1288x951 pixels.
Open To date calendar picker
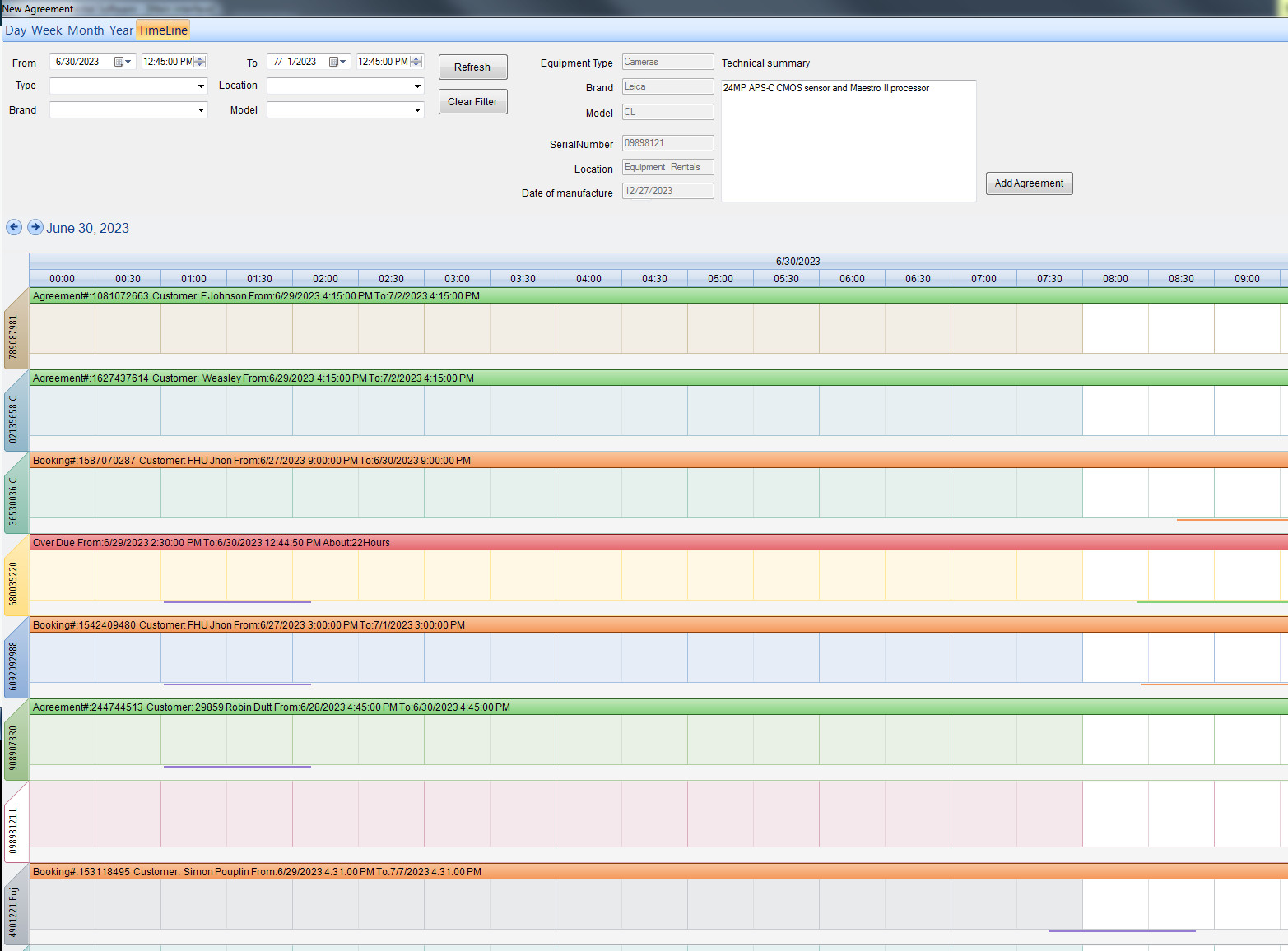pos(337,62)
